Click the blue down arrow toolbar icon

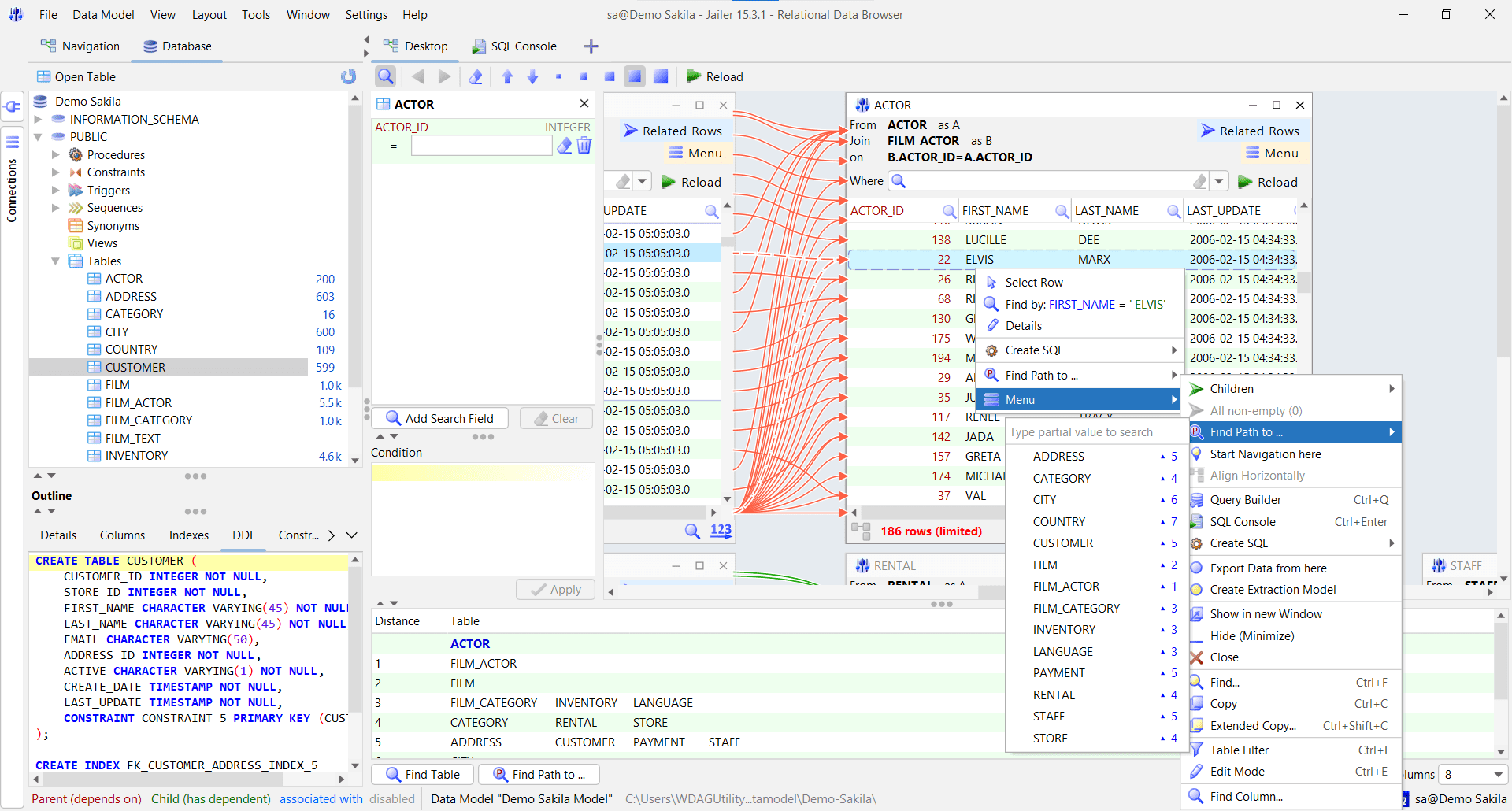pyautogui.click(x=533, y=76)
